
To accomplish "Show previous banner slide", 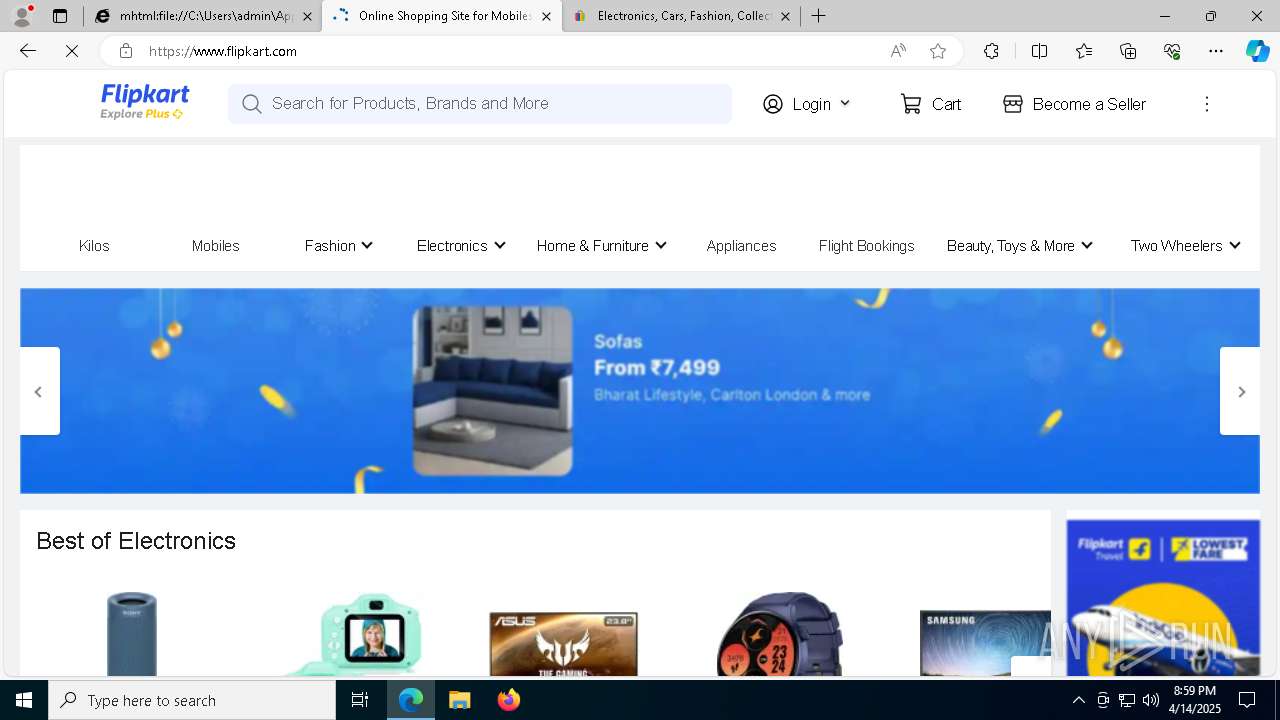I will (39, 391).
